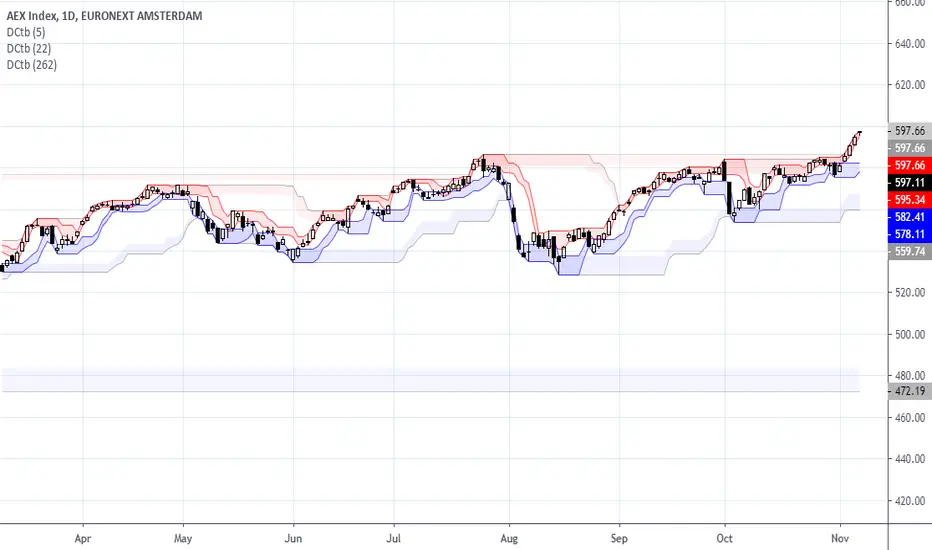
Task: Click the gray 559.74 price tag
Action: coord(910,252)
